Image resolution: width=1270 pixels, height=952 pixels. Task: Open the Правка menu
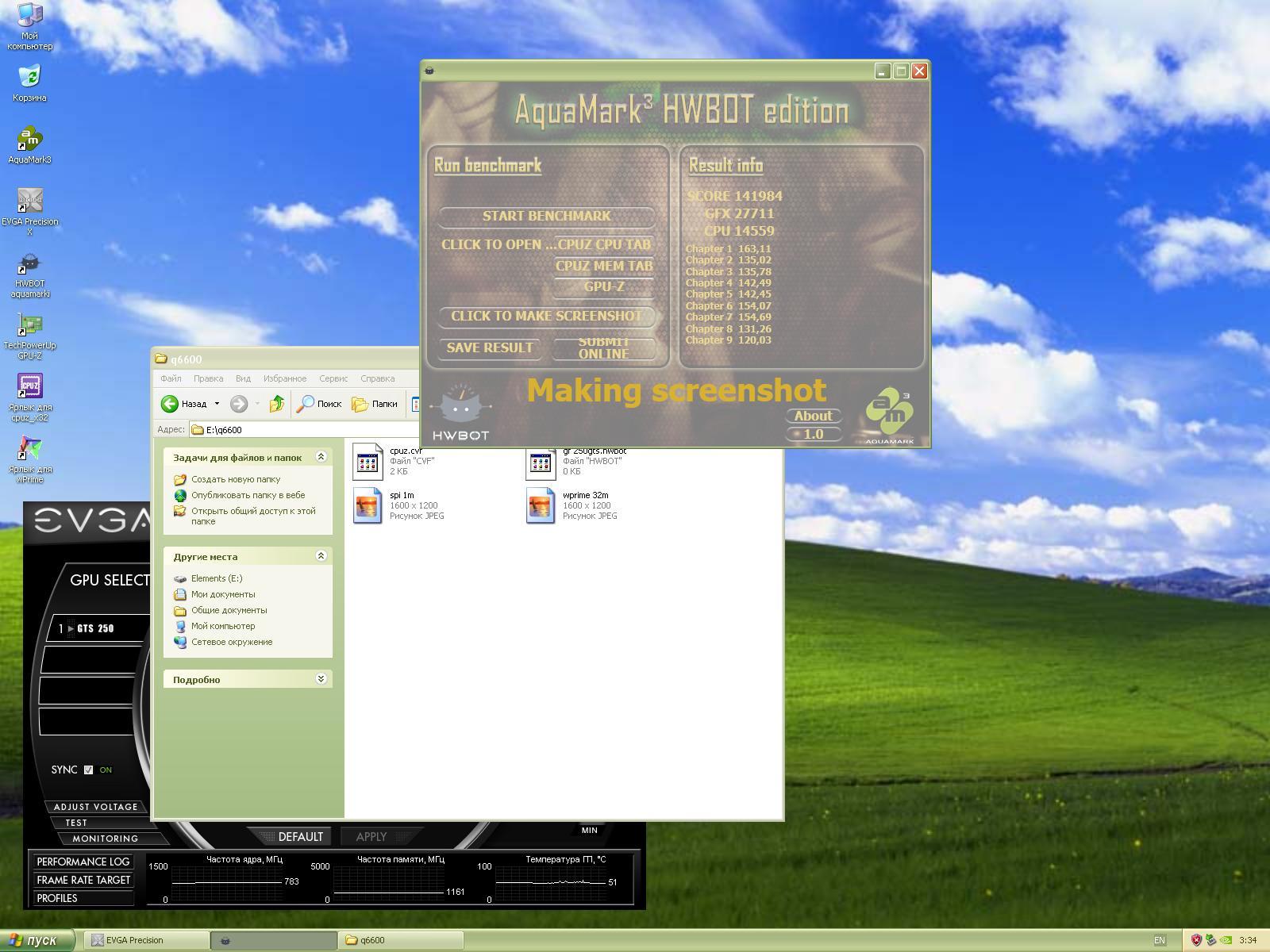click(208, 378)
